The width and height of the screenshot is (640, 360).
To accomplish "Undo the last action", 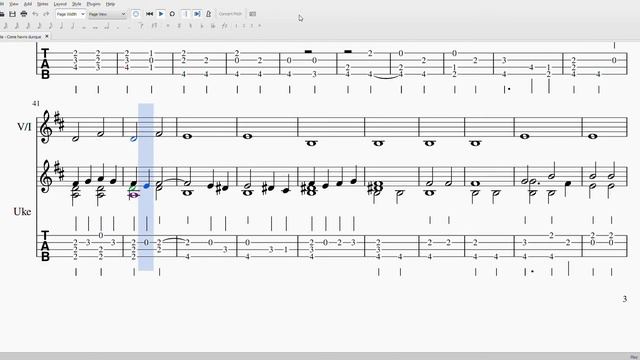I will 35,14.
